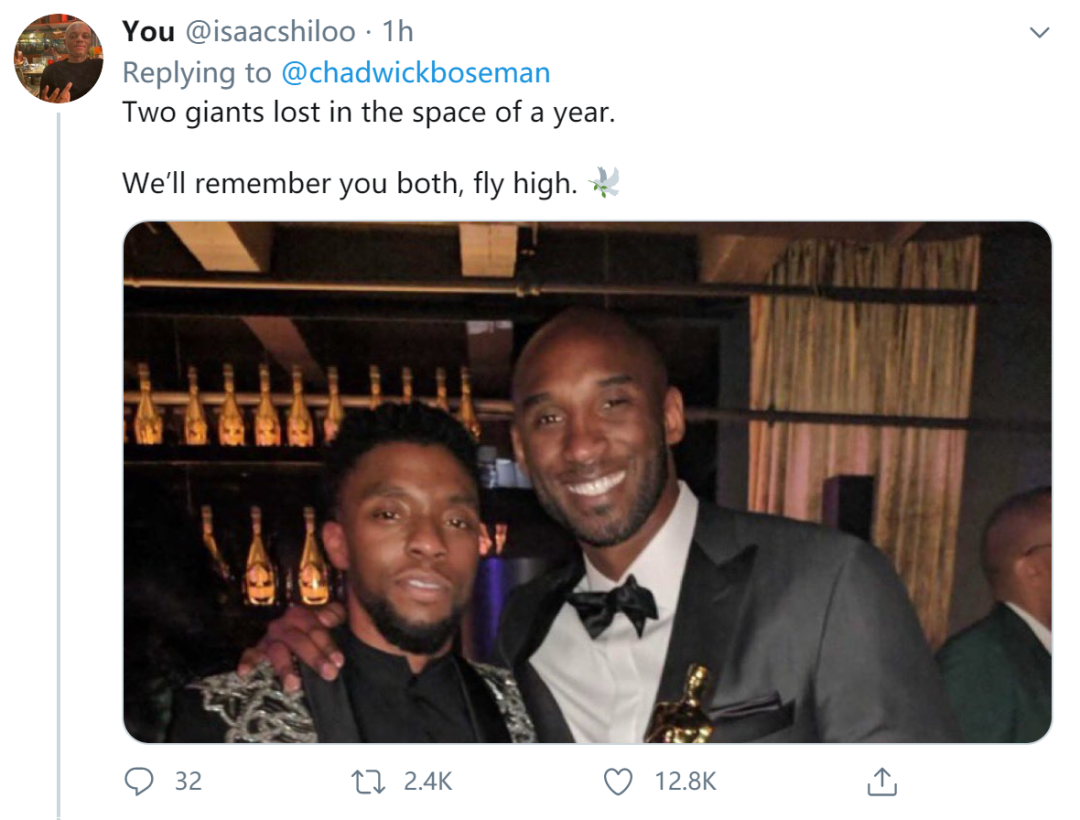Screen dimensions: 1080x820
Task: Click the dove emoji in the tweet
Action: (x=605, y=182)
